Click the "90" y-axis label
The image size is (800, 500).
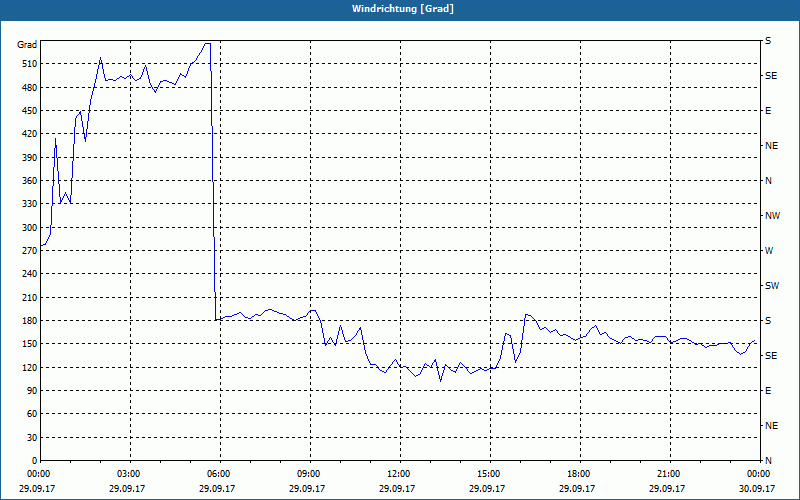32,390
